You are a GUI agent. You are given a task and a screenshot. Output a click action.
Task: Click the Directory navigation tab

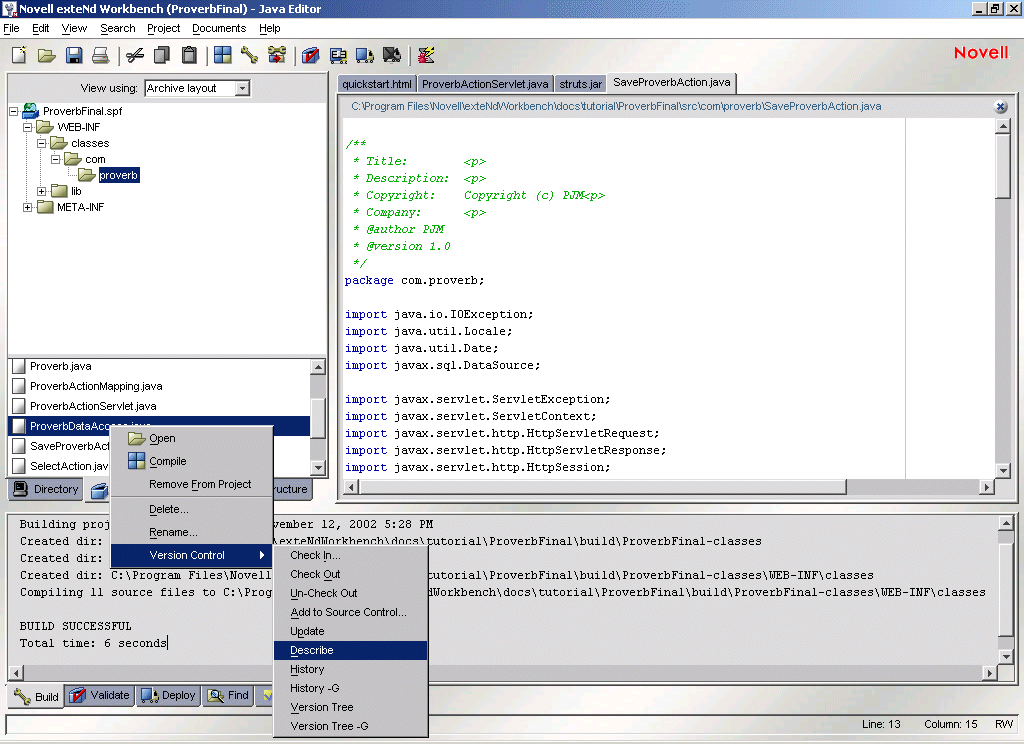[x=46, y=489]
